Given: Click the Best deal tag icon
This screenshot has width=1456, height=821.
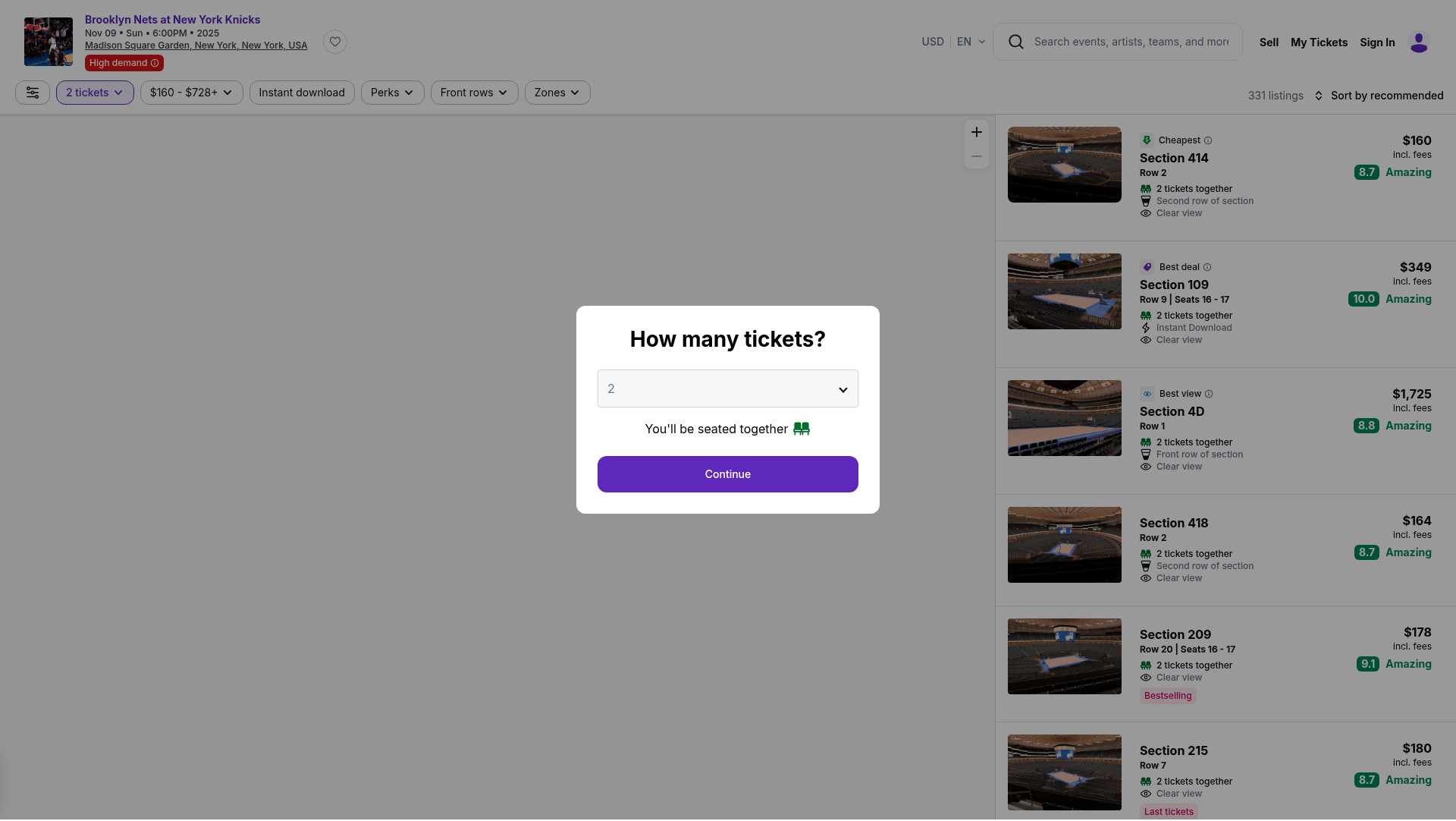Looking at the screenshot, I should tap(1147, 267).
